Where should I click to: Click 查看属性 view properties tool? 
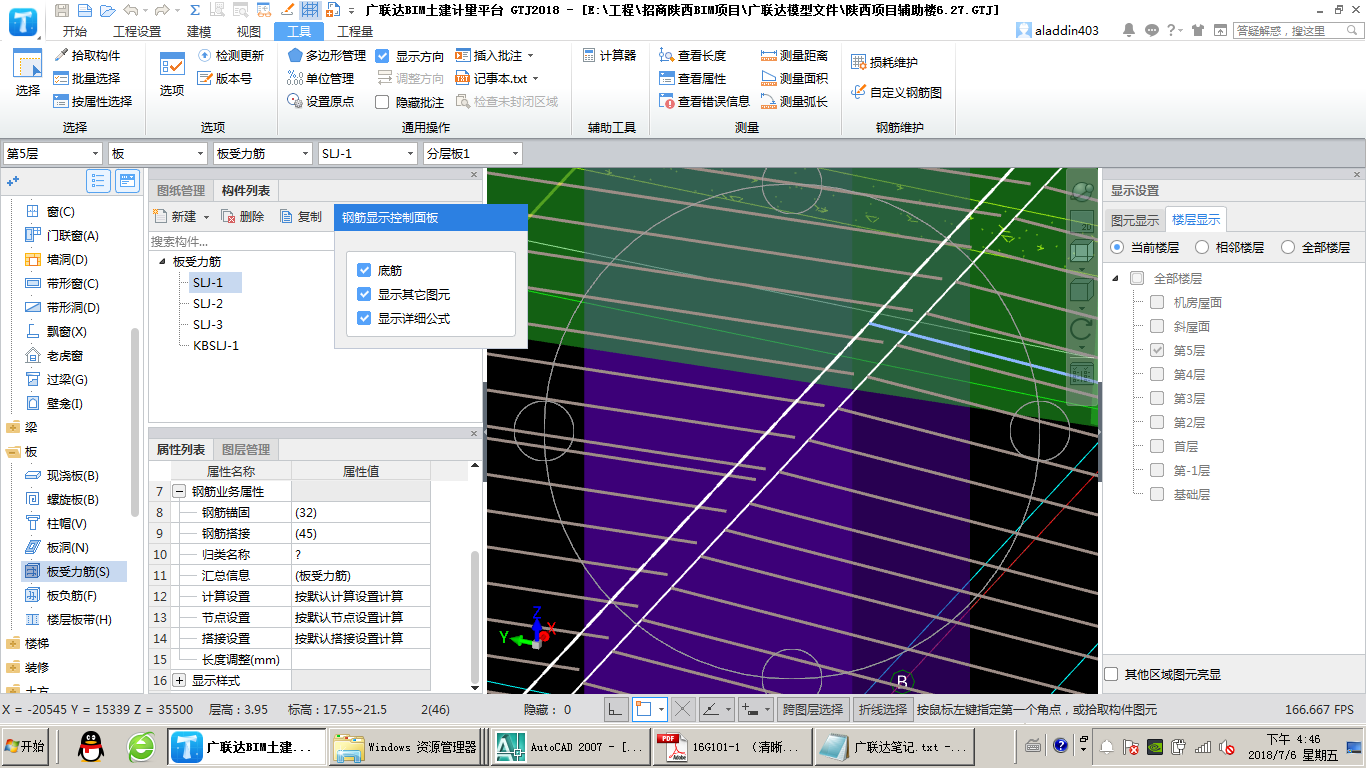click(693, 78)
